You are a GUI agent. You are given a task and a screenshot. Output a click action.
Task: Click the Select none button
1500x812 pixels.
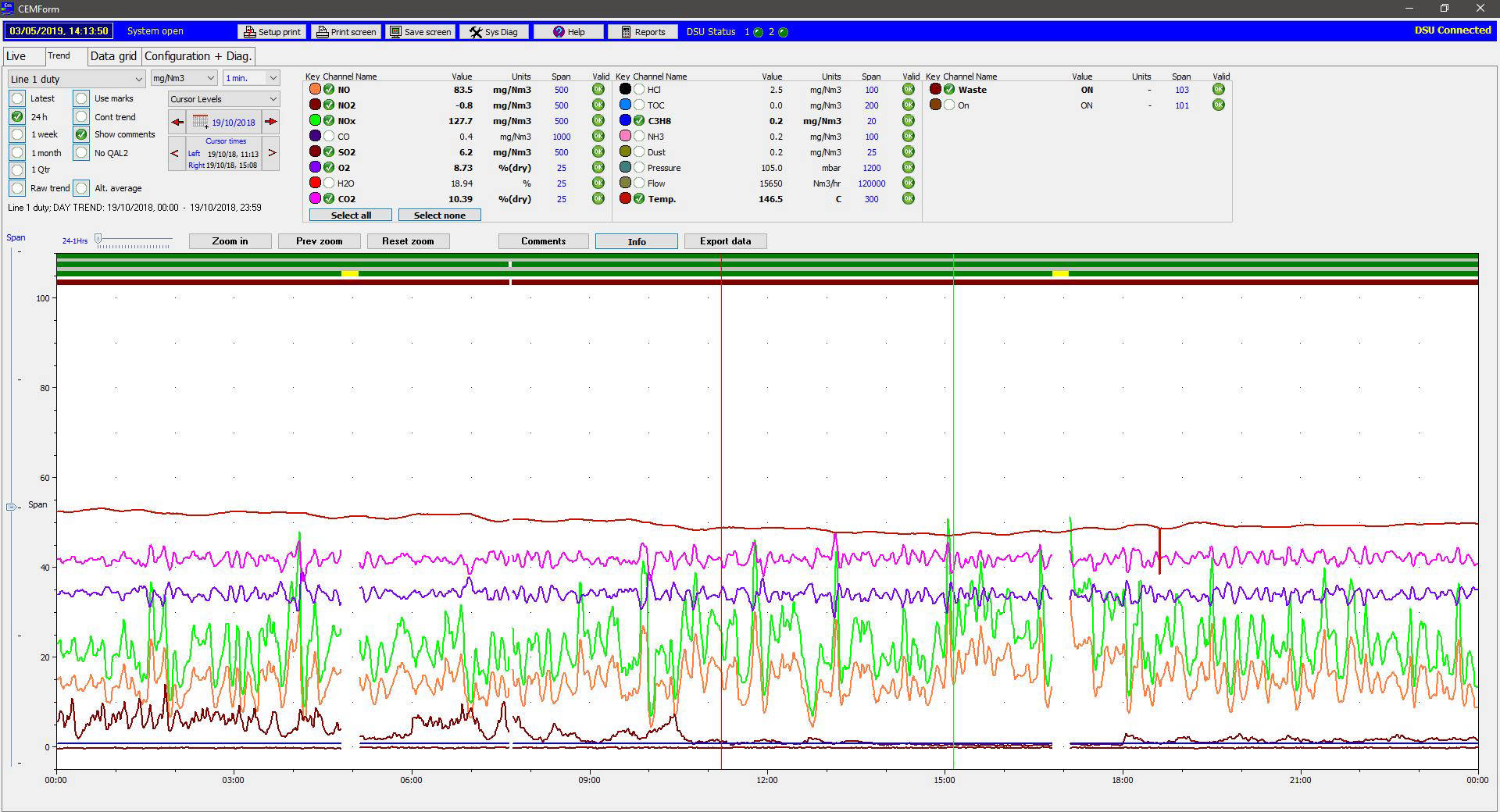pyautogui.click(x=439, y=215)
